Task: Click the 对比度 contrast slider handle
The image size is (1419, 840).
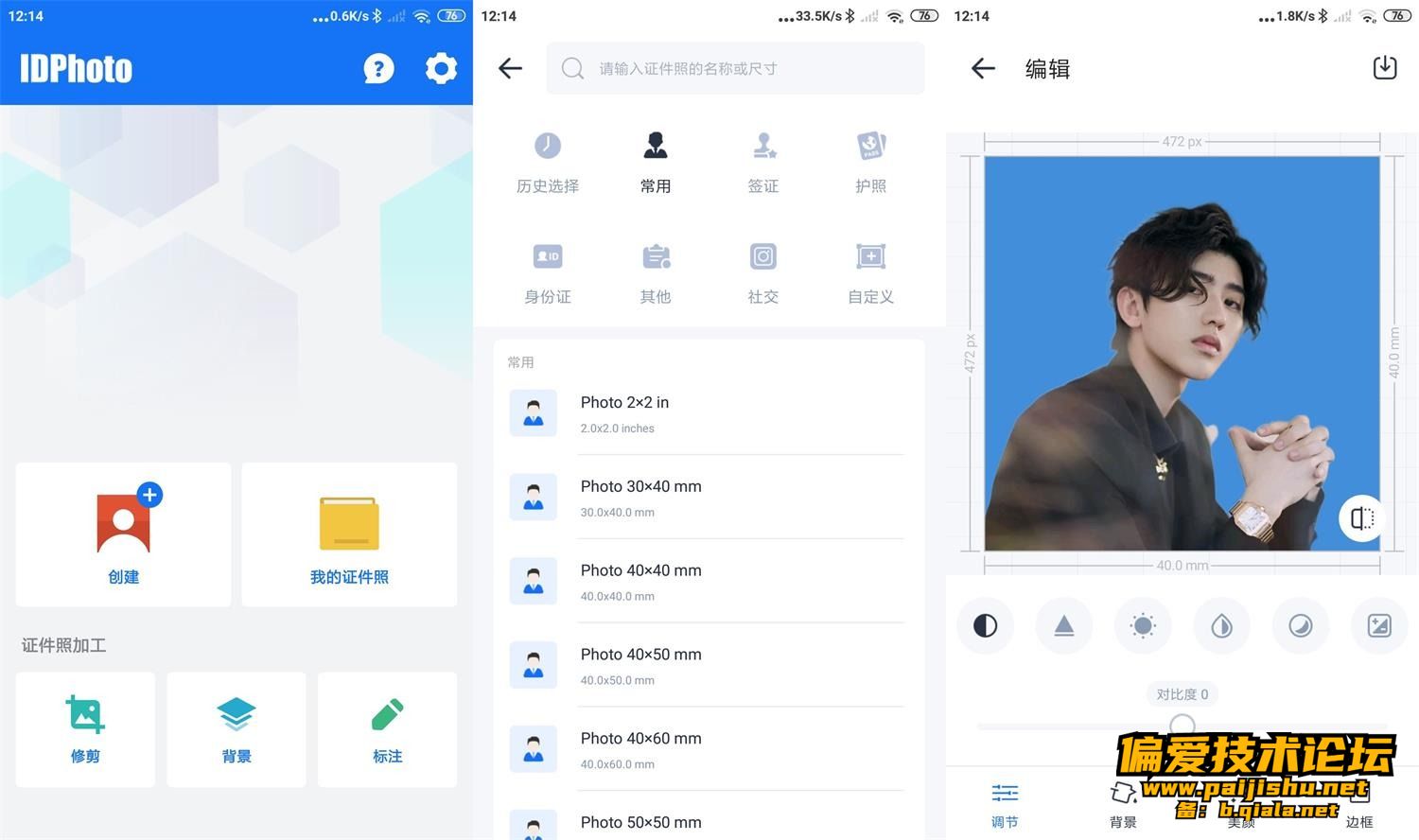Action: (x=1182, y=726)
